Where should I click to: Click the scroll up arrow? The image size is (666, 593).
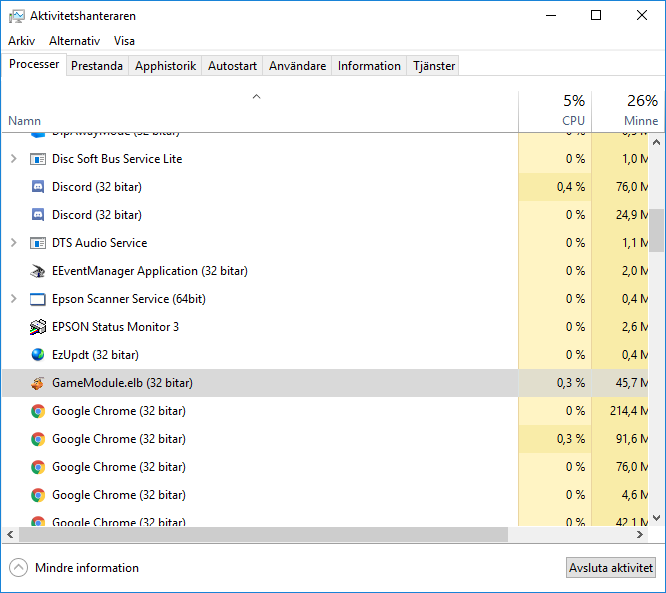point(657,142)
